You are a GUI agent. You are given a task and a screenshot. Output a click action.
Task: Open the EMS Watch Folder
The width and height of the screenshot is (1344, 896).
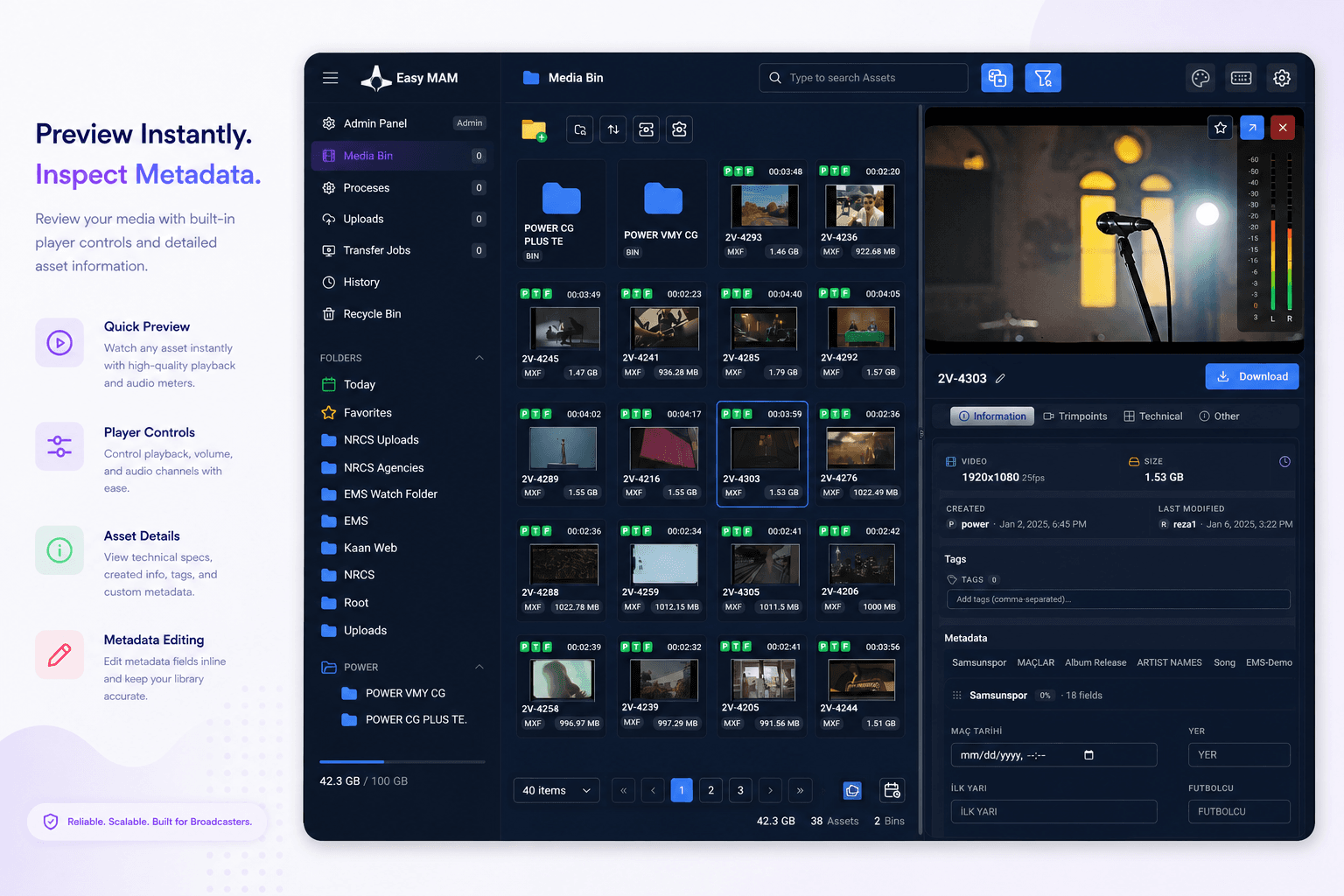coord(390,494)
